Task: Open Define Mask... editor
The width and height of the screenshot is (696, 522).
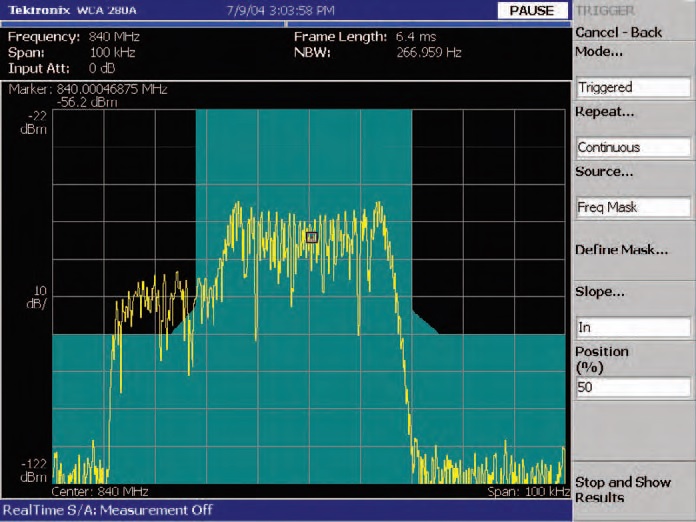Action: [x=621, y=250]
